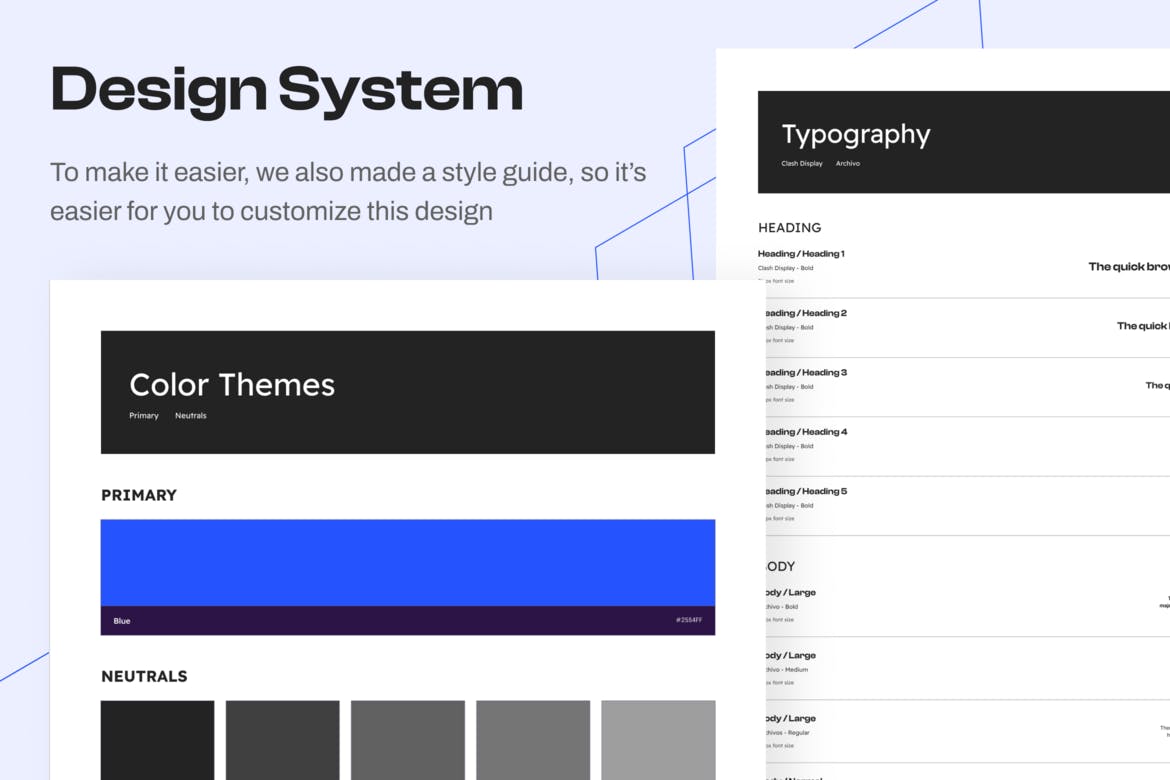1170x780 pixels.
Task: Pick the middle neutral gray swatch
Action: click(x=407, y=739)
